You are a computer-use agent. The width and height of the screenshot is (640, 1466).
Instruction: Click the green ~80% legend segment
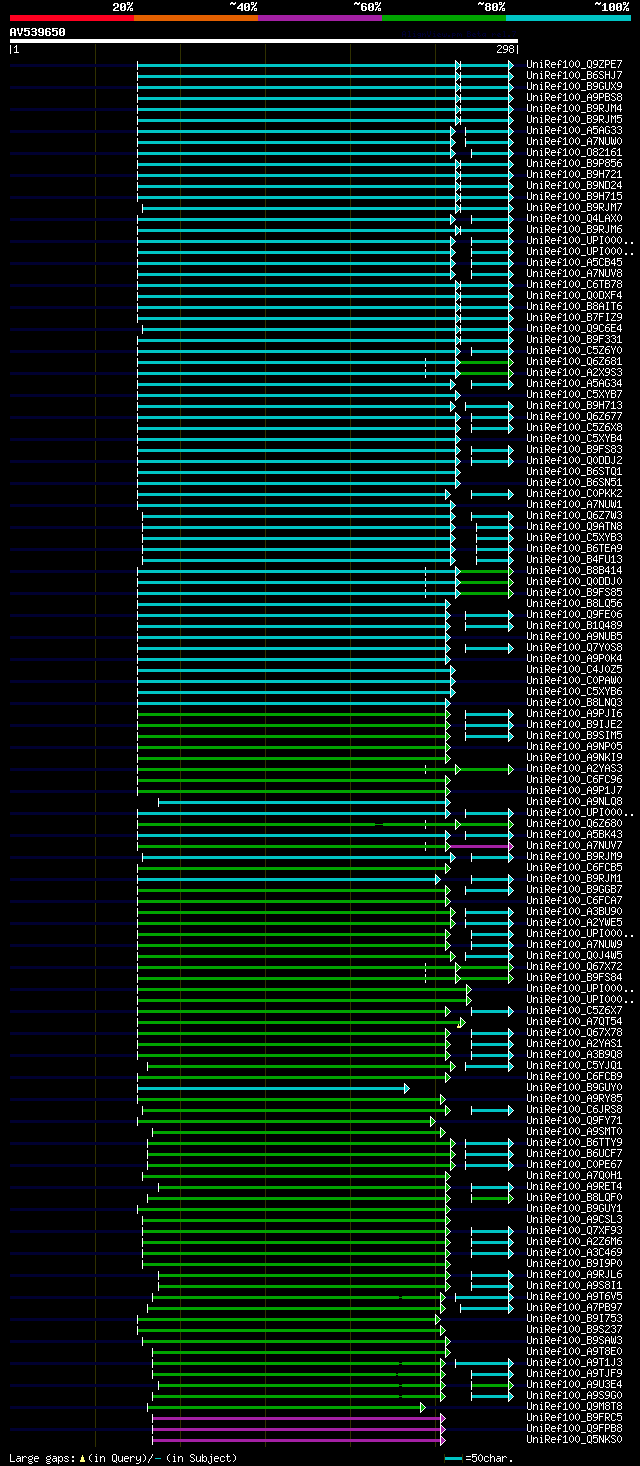(444, 18)
